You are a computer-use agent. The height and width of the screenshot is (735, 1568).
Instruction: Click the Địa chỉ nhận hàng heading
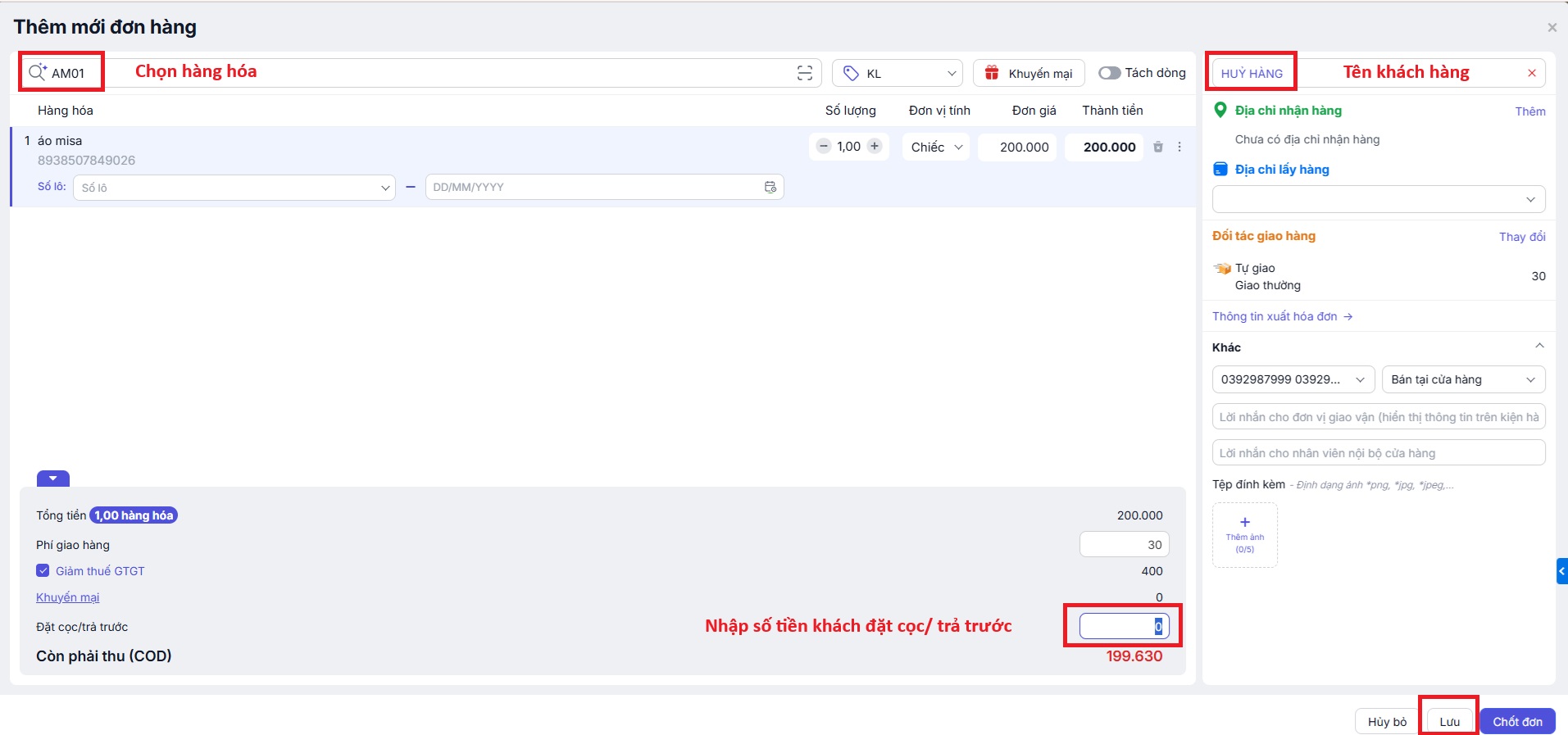coord(1288,110)
